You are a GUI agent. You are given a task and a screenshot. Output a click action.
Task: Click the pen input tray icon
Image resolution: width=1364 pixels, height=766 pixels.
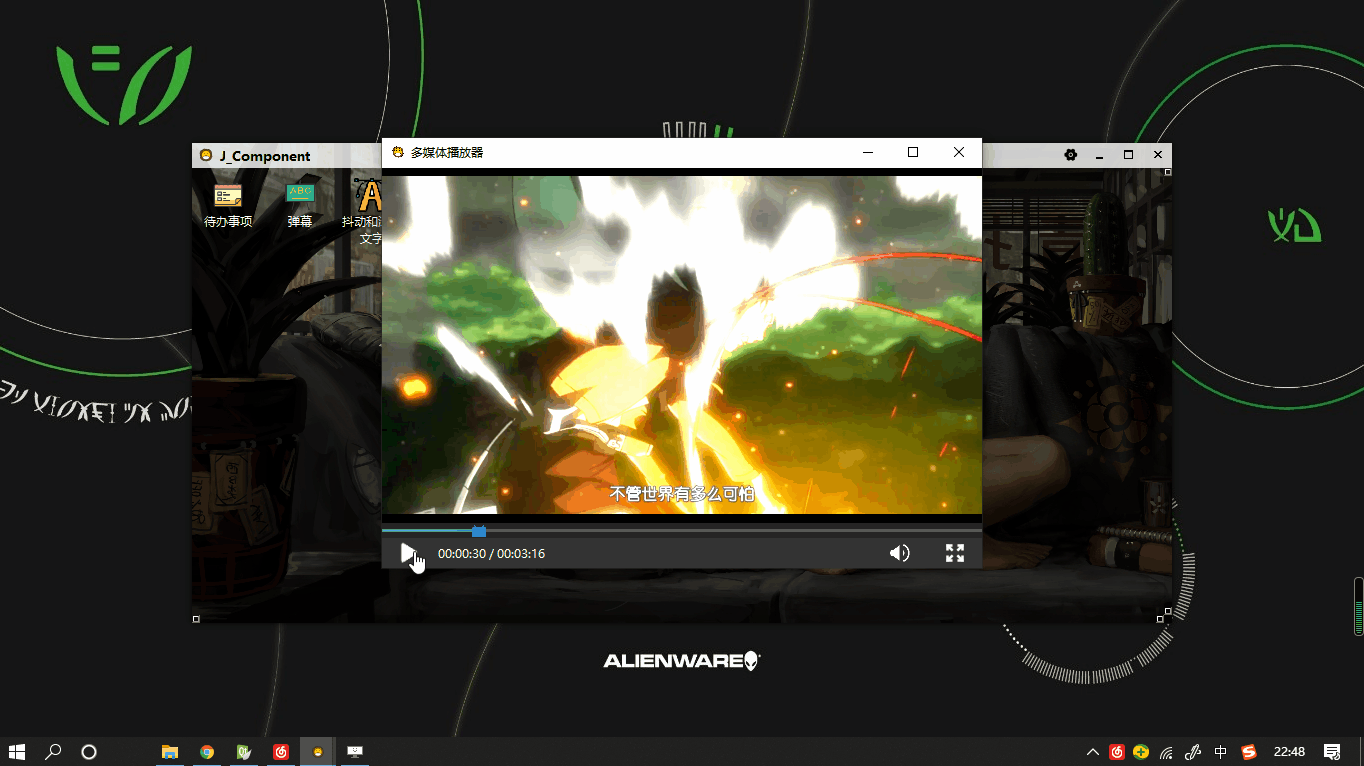[1193, 752]
